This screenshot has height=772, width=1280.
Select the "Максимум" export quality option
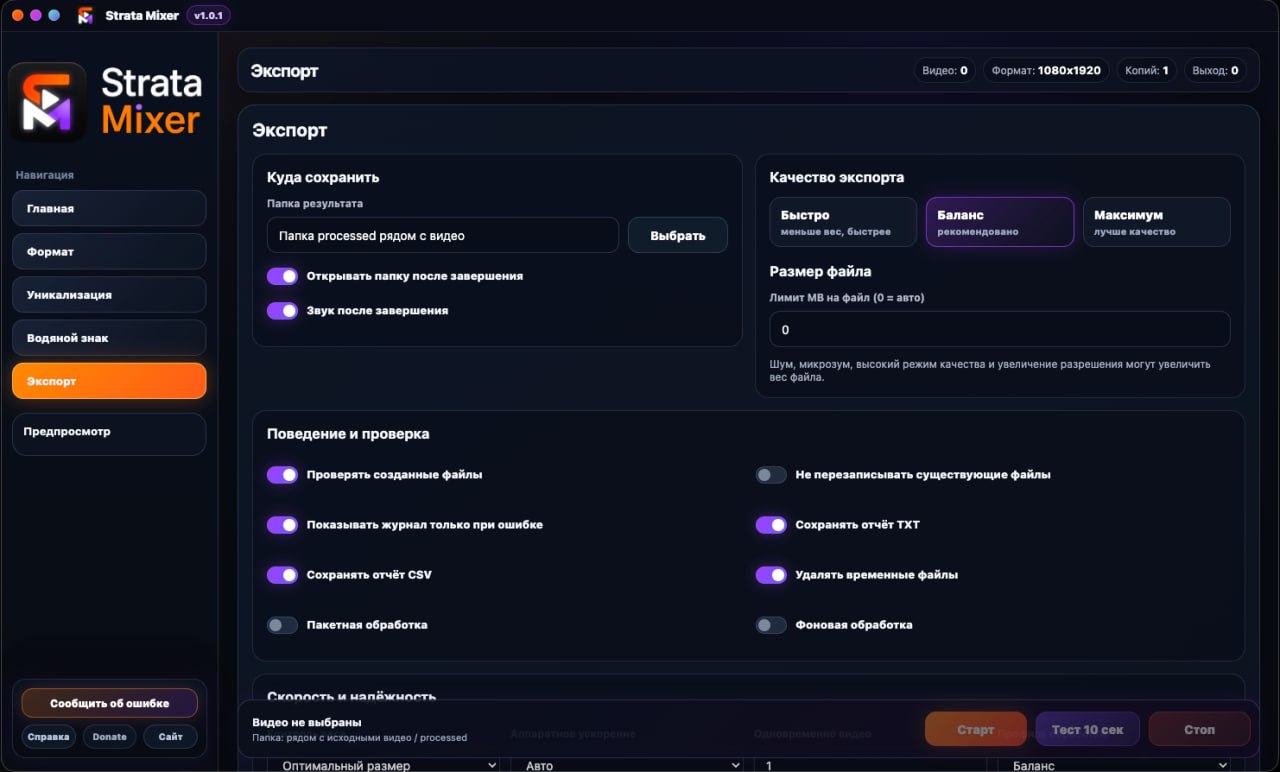(1157, 222)
